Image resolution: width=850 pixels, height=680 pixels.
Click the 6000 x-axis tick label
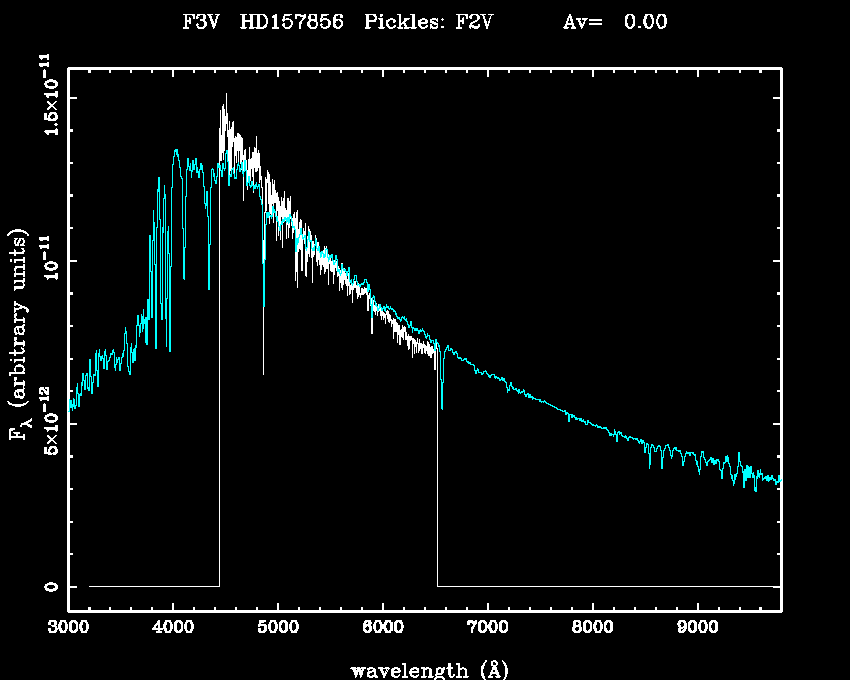click(383, 628)
